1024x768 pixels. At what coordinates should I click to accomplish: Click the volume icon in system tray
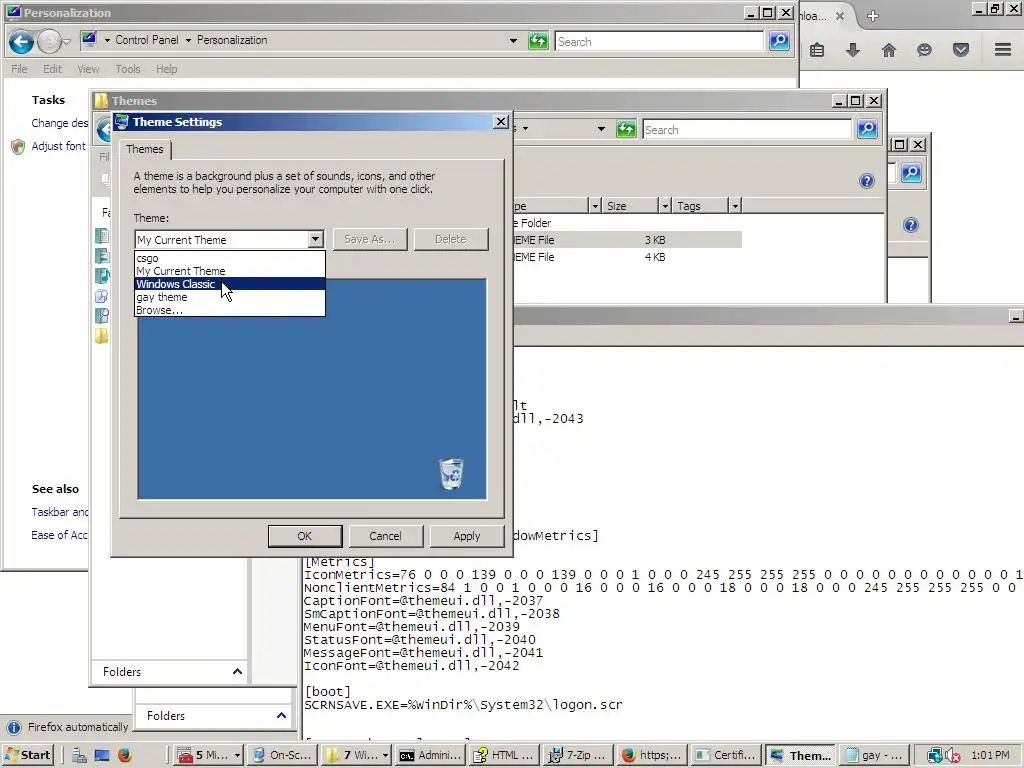coord(952,756)
